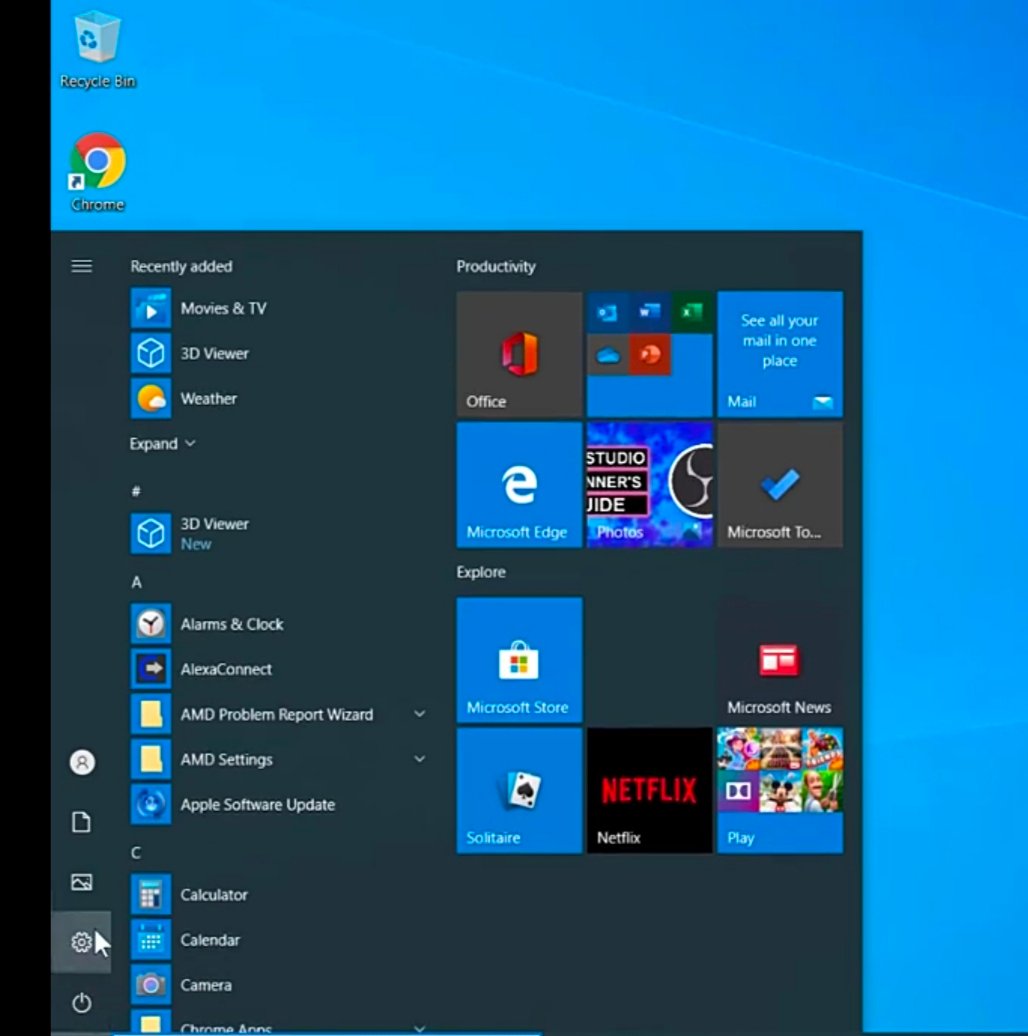Image resolution: width=1028 pixels, height=1036 pixels.
Task: Launch the Chrome desktop shortcut
Action: (x=97, y=172)
